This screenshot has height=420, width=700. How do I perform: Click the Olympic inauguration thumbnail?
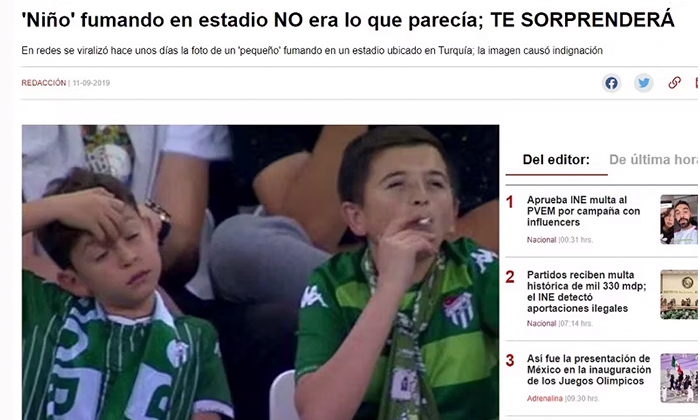(x=679, y=378)
